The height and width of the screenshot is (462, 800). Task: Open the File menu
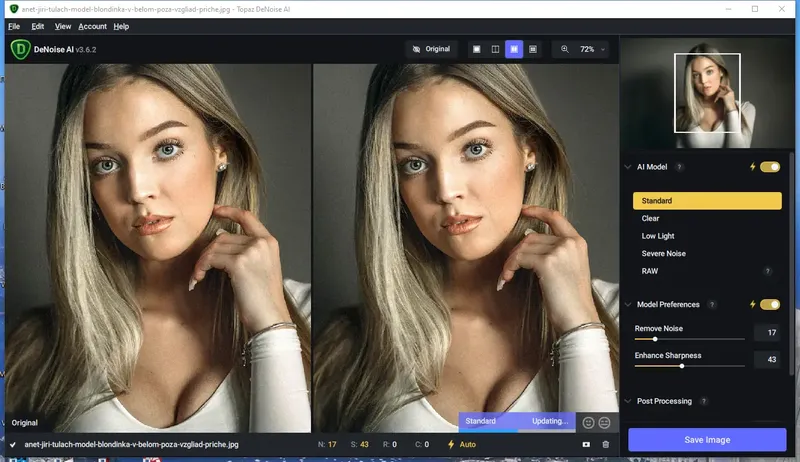[x=14, y=27]
